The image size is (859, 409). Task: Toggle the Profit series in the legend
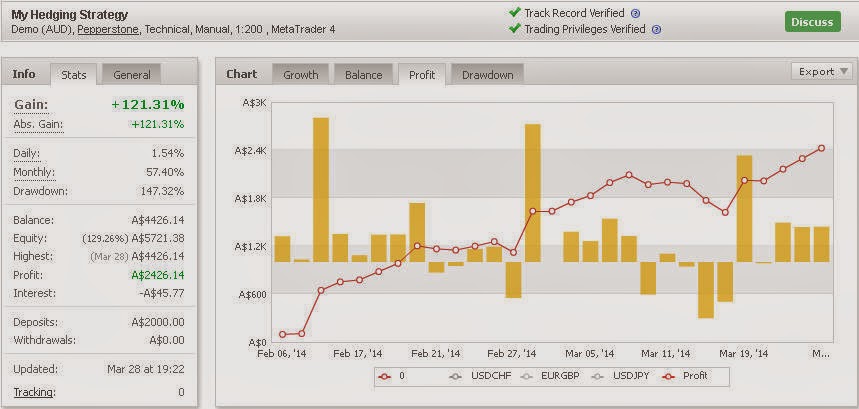pos(685,376)
